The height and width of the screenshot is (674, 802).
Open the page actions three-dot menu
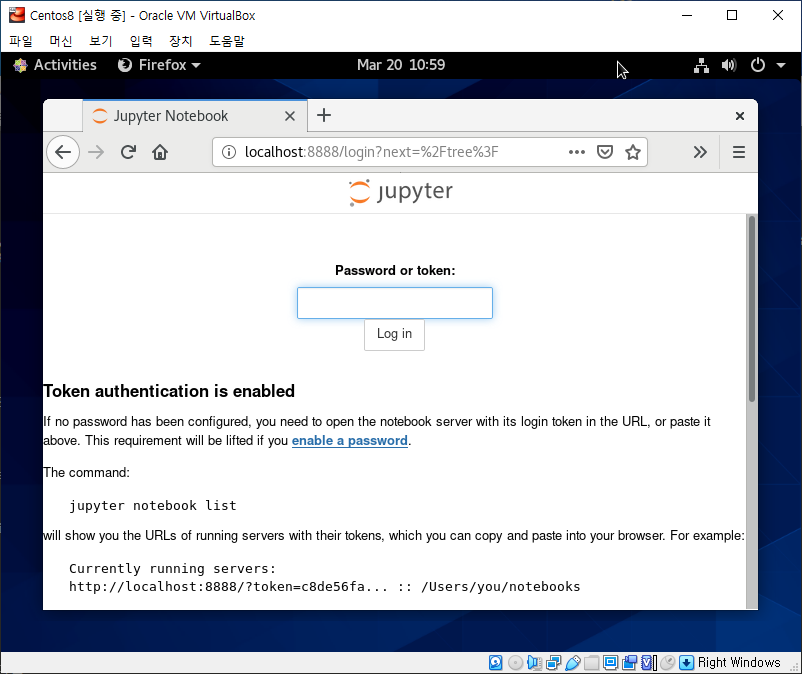(x=576, y=152)
